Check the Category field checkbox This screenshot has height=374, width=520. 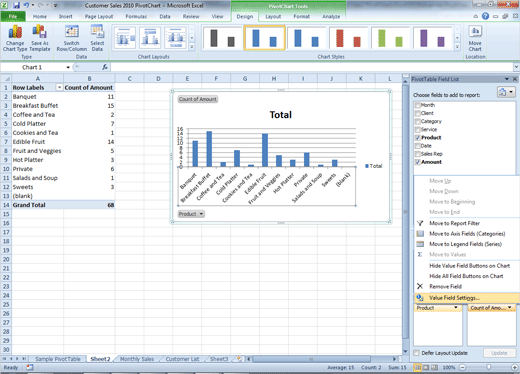click(417, 121)
